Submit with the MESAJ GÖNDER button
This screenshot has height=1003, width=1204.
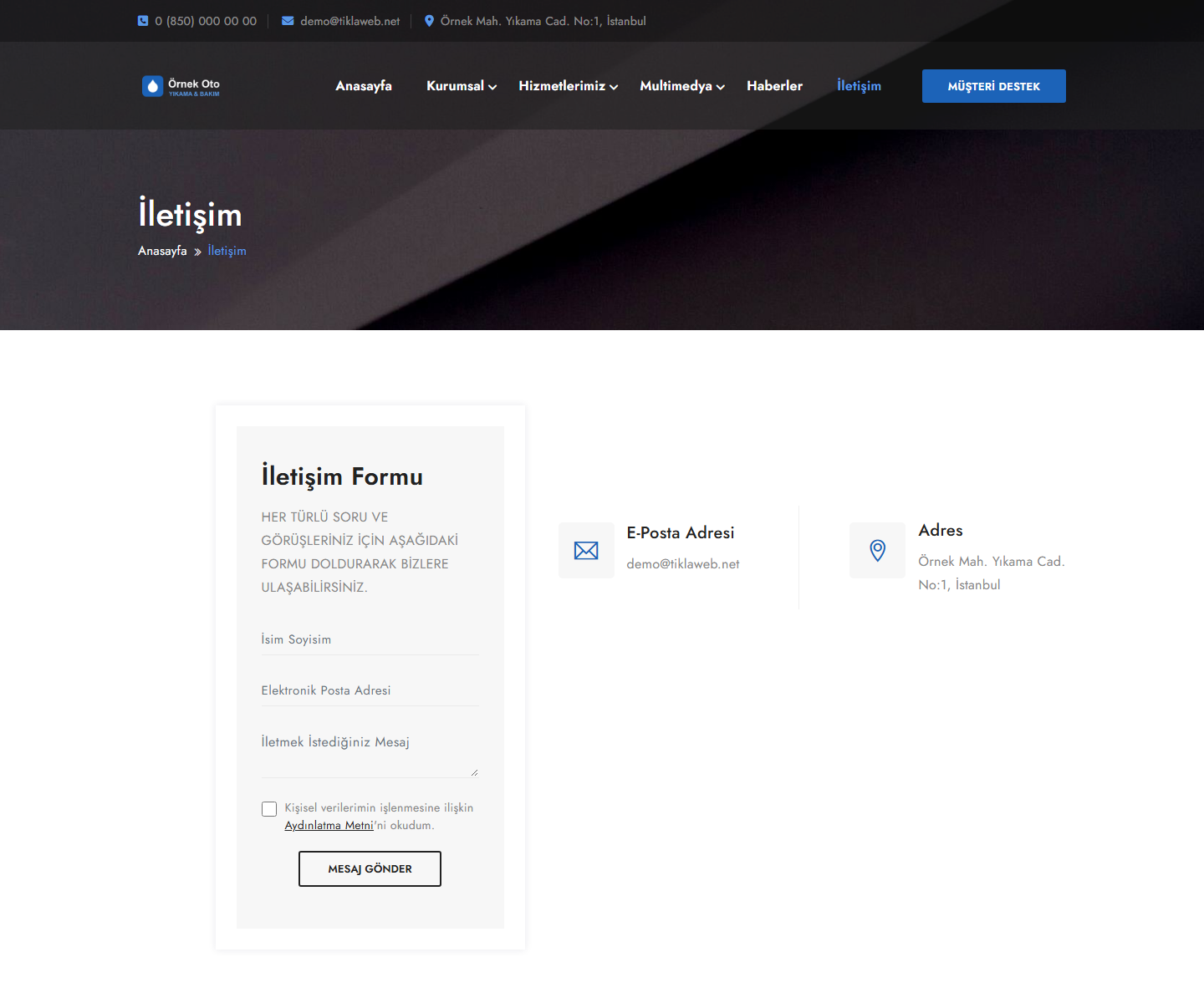pyautogui.click(x=370, y=869)
